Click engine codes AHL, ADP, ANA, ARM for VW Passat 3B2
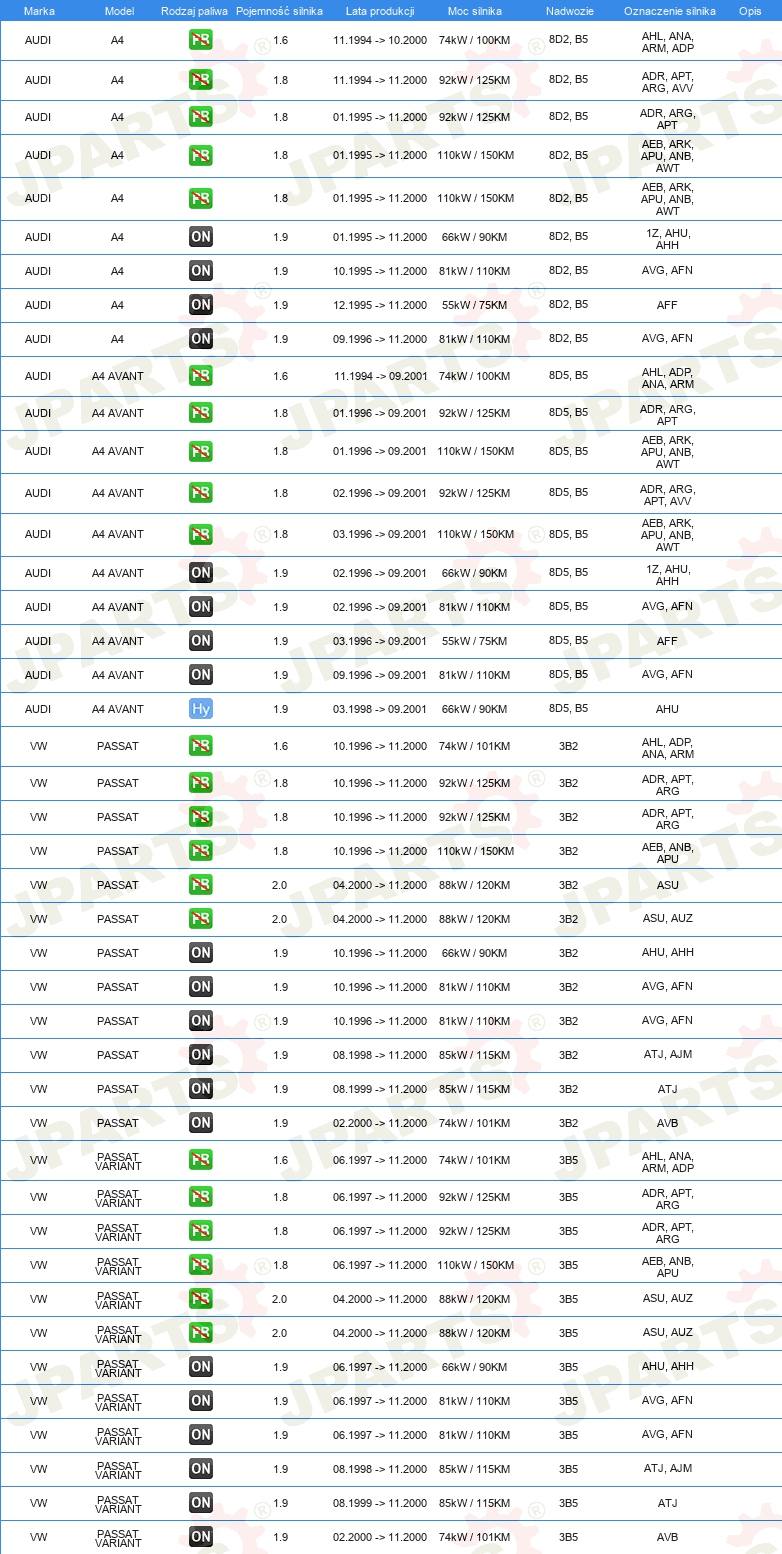 667,748
